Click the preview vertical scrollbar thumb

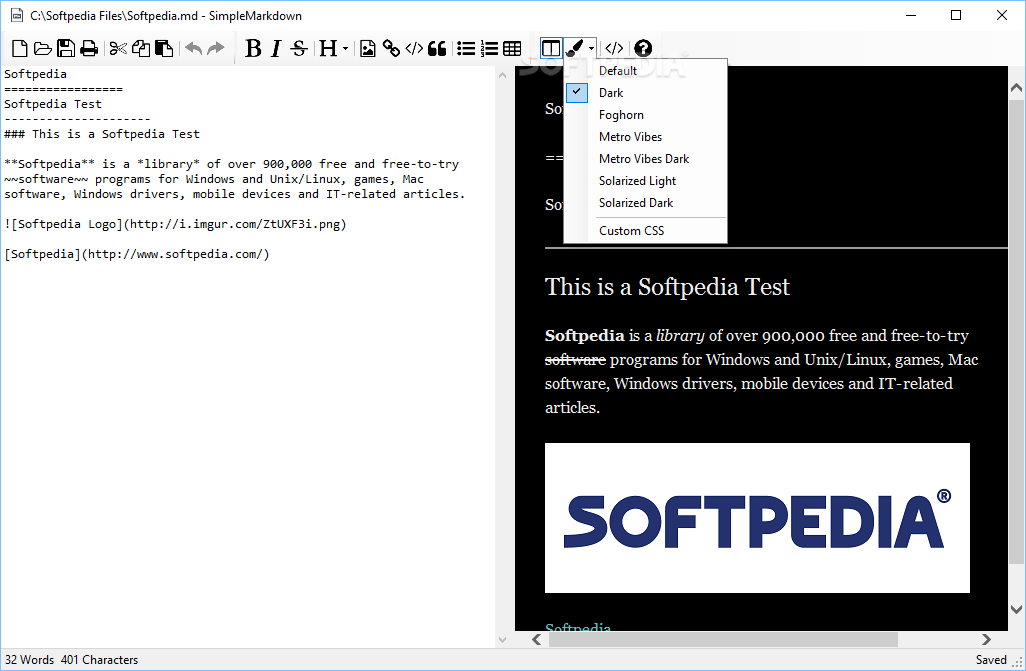(1016, 331)
